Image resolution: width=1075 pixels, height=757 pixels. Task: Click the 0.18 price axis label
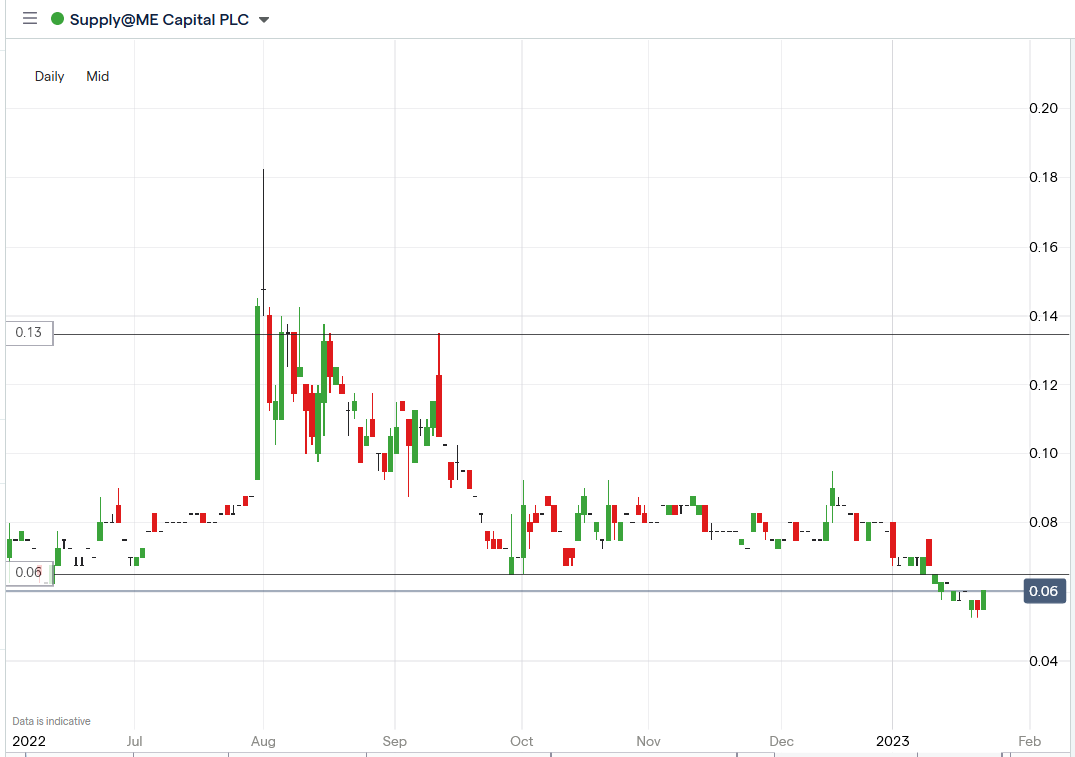(x=1043, y=177)
